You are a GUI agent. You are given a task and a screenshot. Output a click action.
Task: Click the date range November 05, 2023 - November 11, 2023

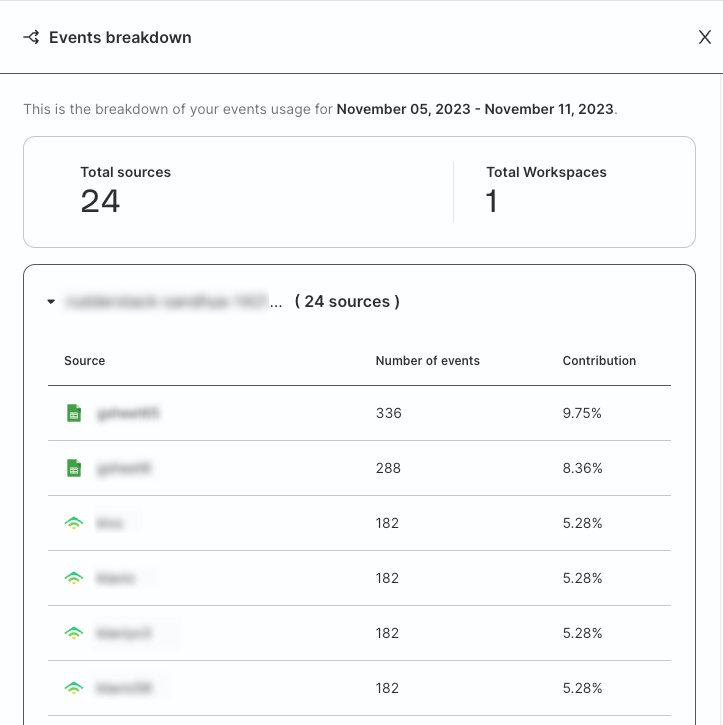[475, 109]
